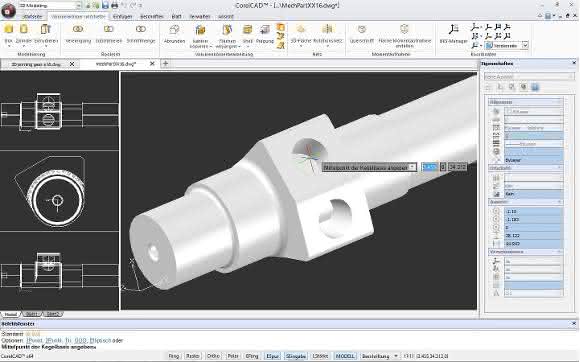Click the print icon in quick access
The height and width of the screenshot is (362, 580).
115,6
